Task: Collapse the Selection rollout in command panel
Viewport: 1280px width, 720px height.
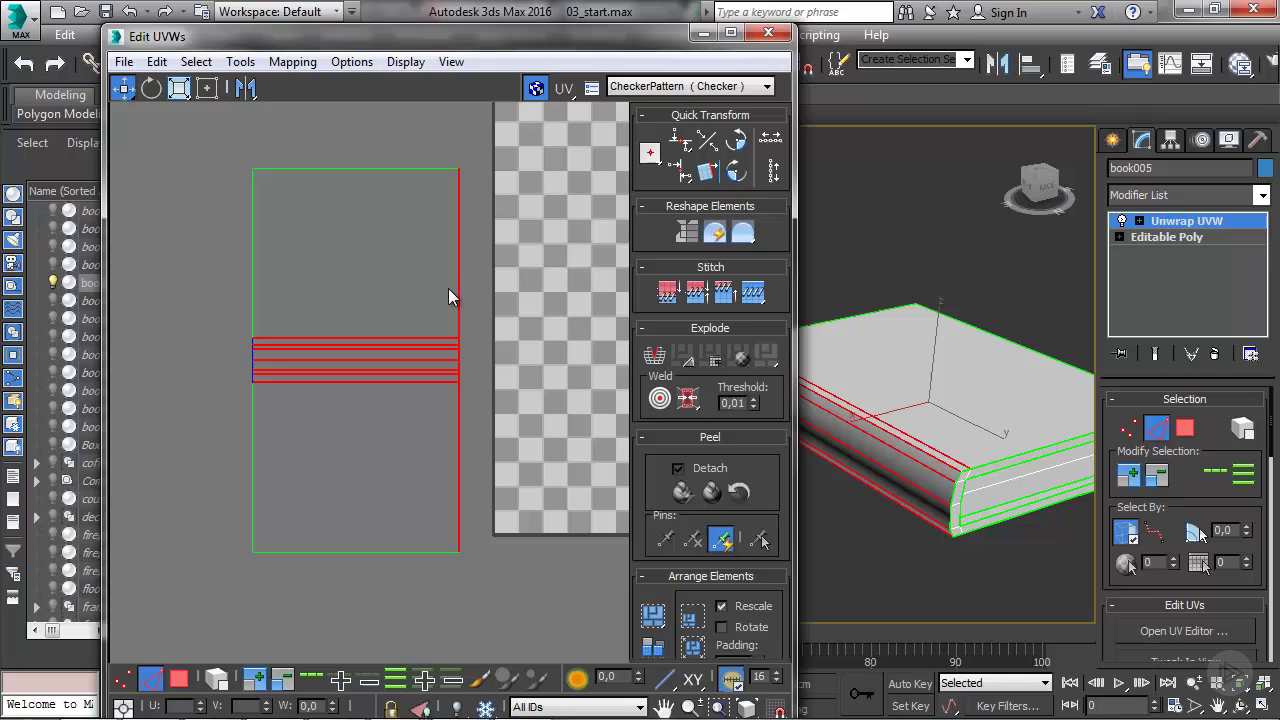Action: [1113, 399]
